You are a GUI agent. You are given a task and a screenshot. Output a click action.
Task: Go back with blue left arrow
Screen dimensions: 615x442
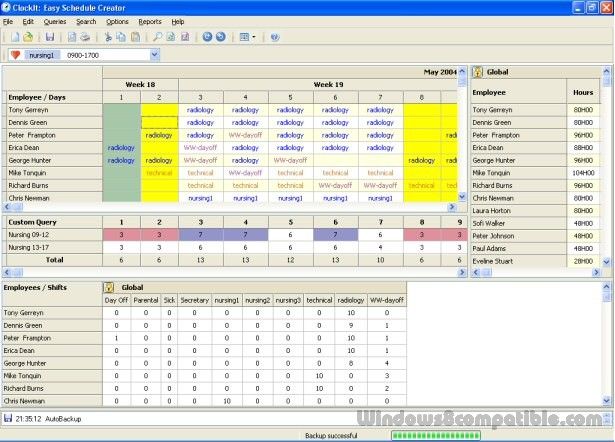pos(207,37)
